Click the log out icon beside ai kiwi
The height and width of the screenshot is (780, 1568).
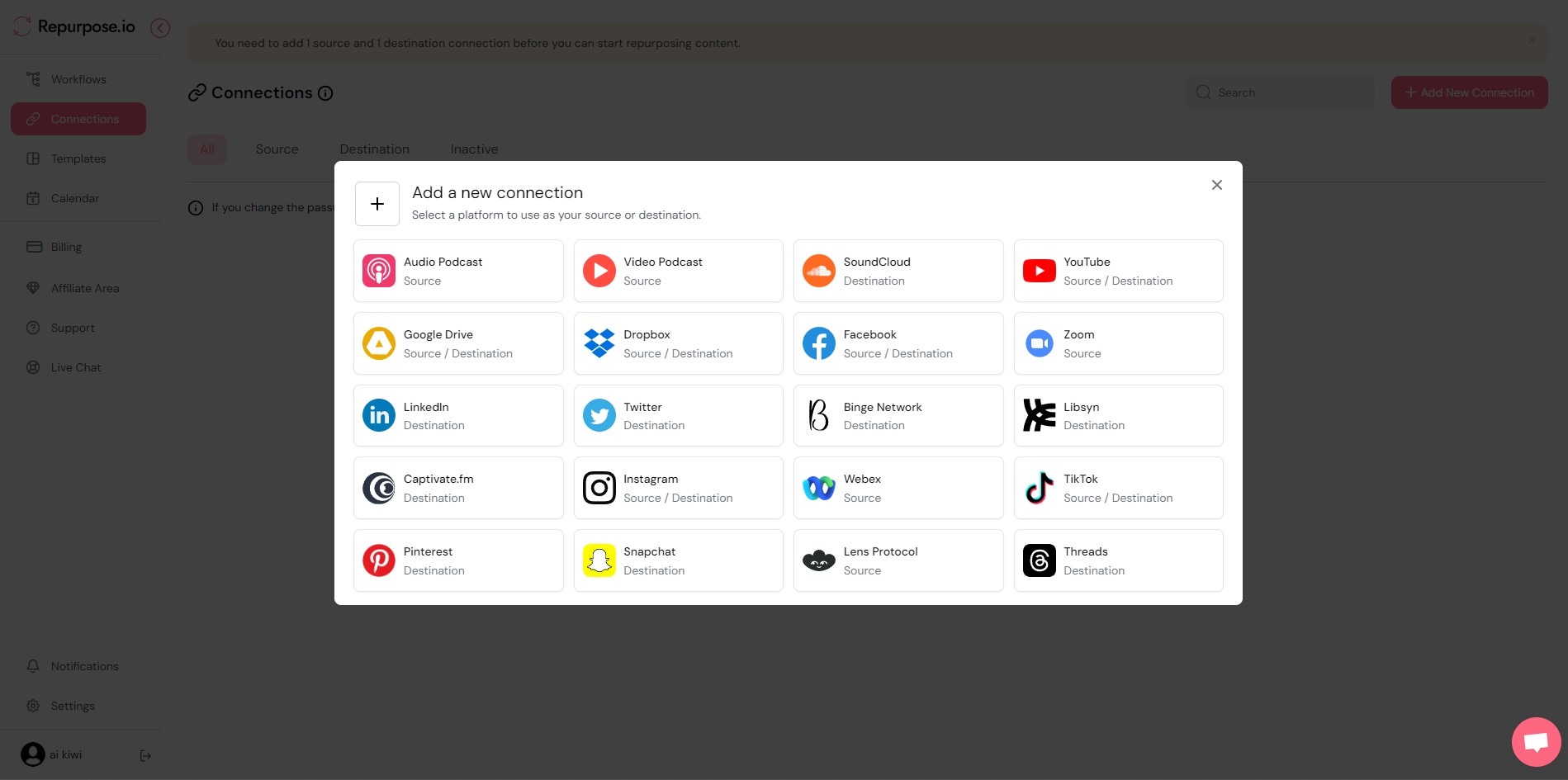click(x=145, y=755)
